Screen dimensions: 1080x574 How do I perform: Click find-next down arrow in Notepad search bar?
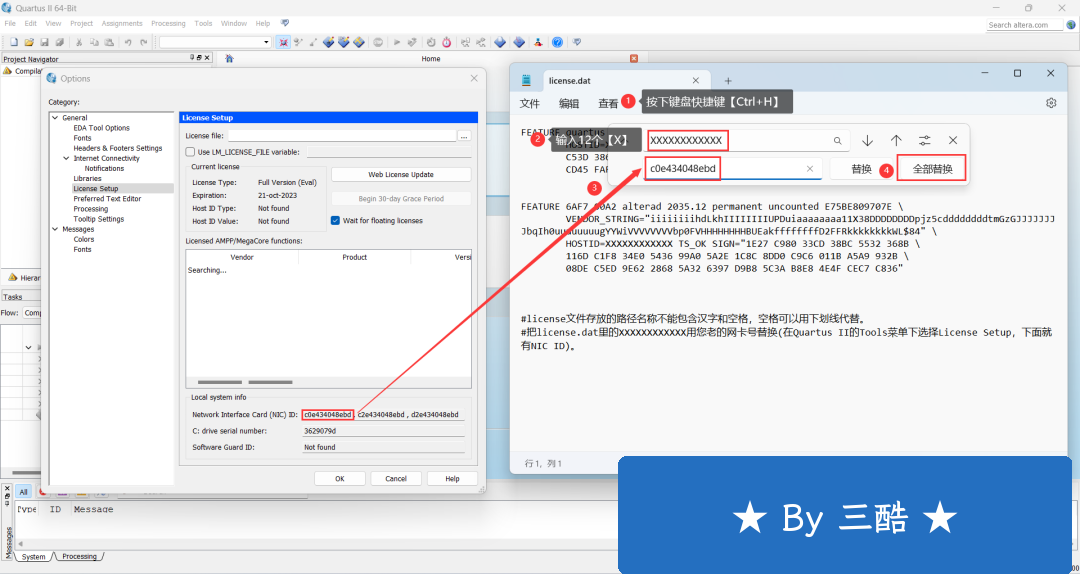867,141
